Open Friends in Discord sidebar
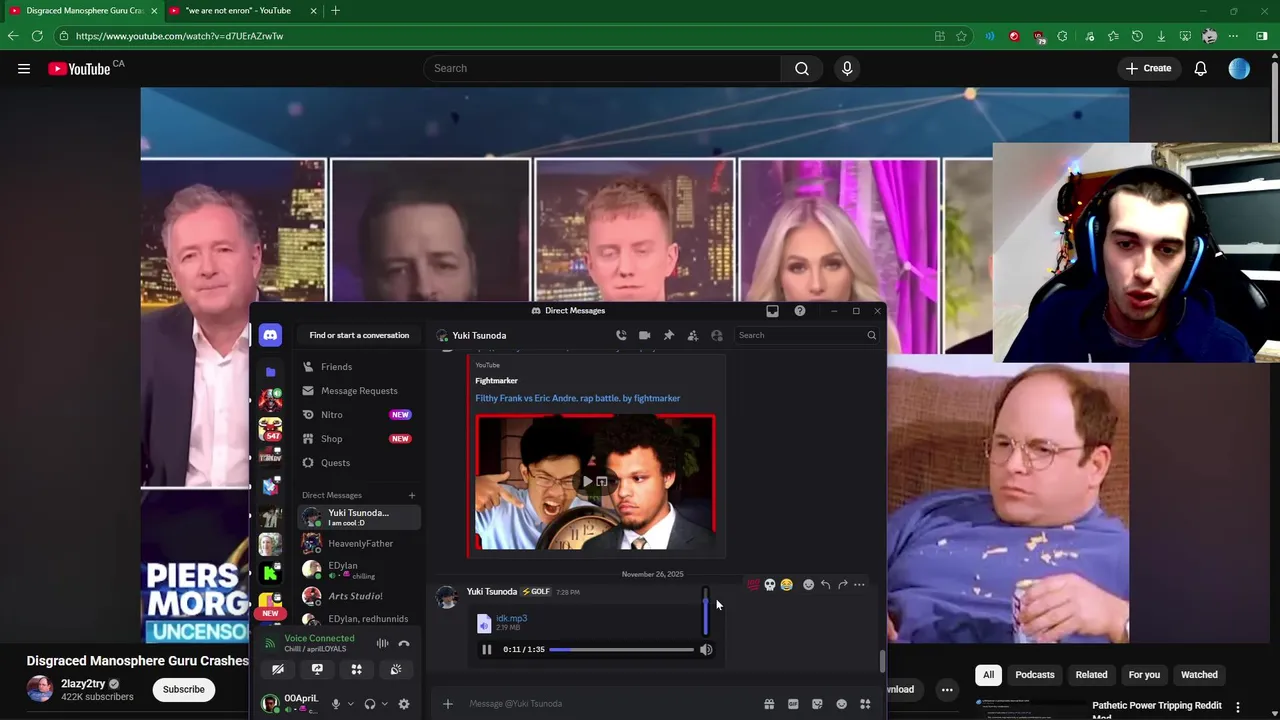The width and height of the screenshot is (1280, 720). 359,367
